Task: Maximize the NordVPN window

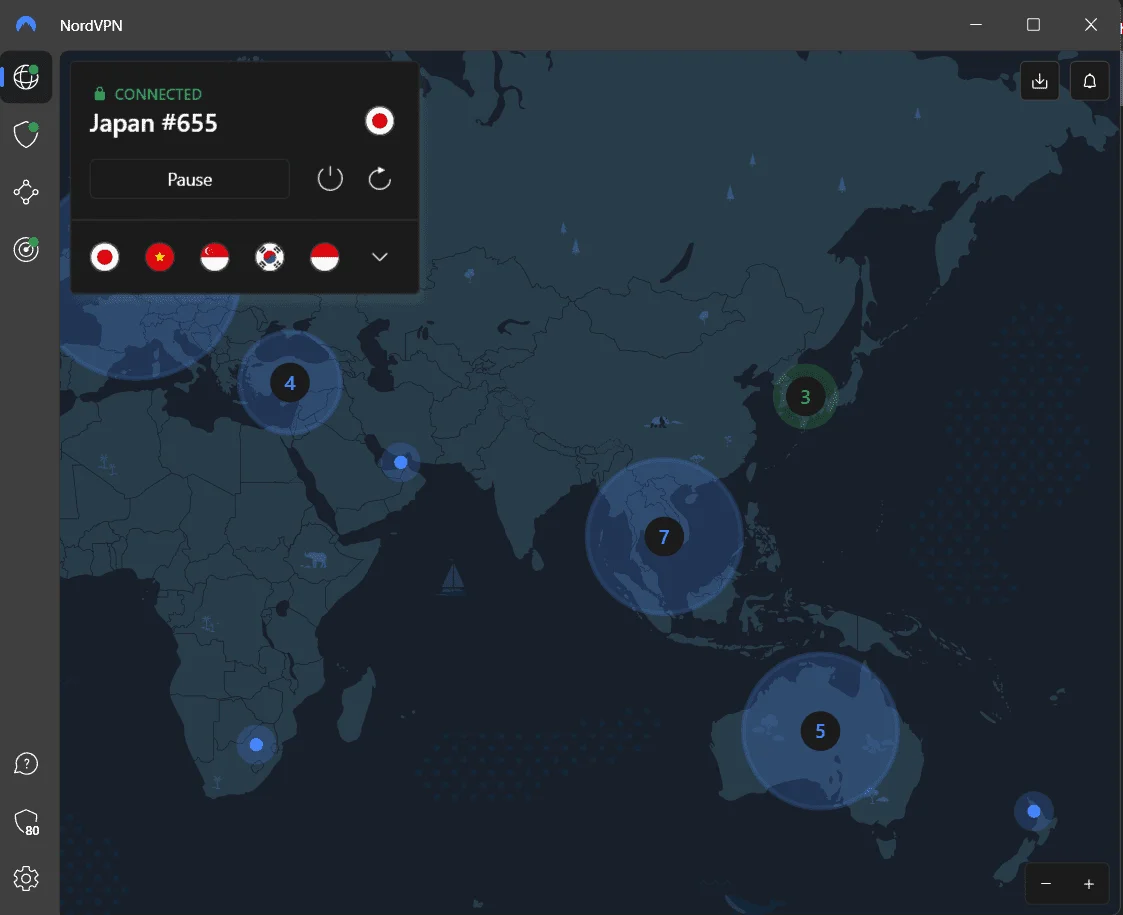Action: pos(1033,25)
